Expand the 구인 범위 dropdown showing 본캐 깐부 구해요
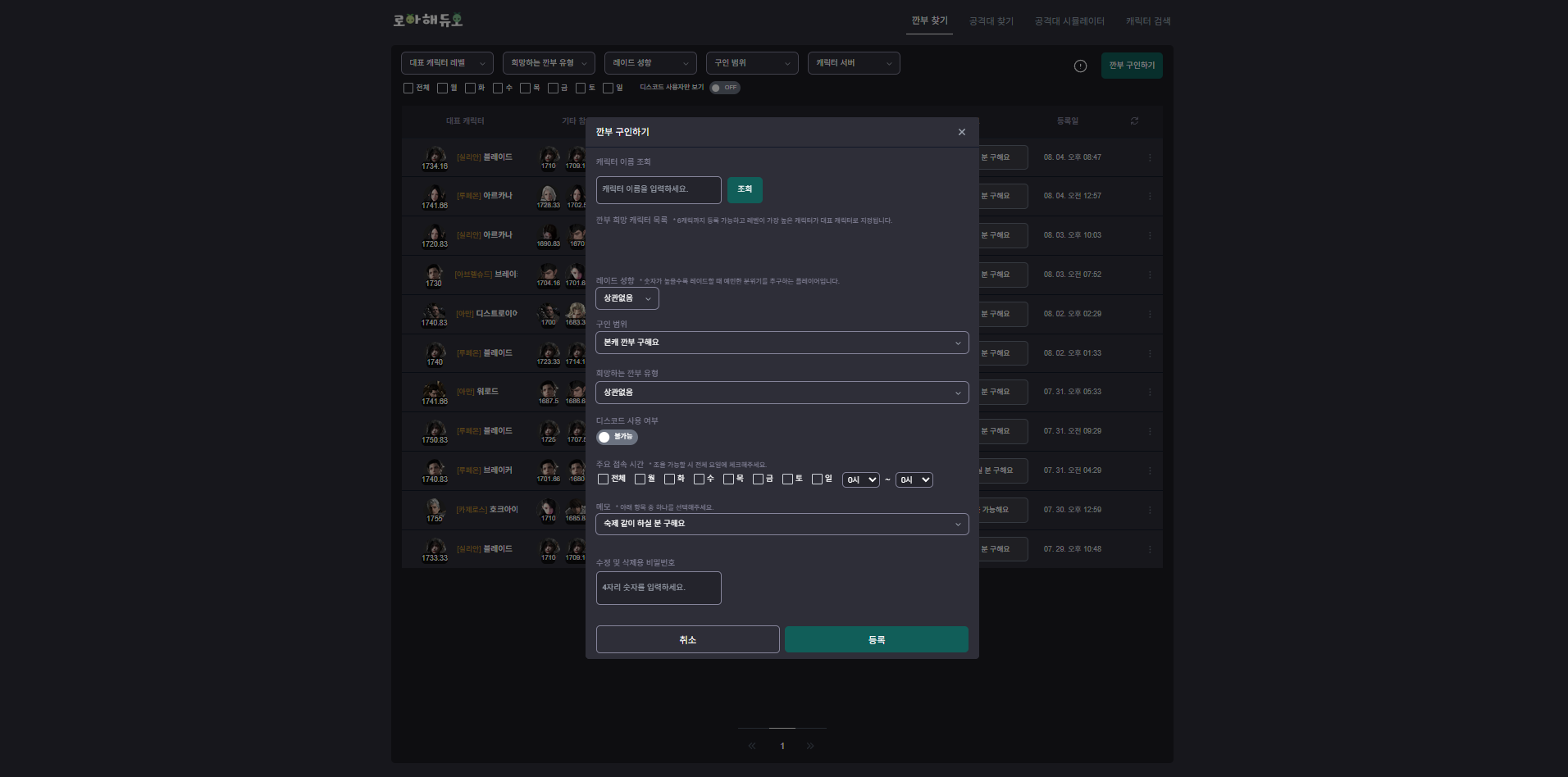 tap(782, 343)
